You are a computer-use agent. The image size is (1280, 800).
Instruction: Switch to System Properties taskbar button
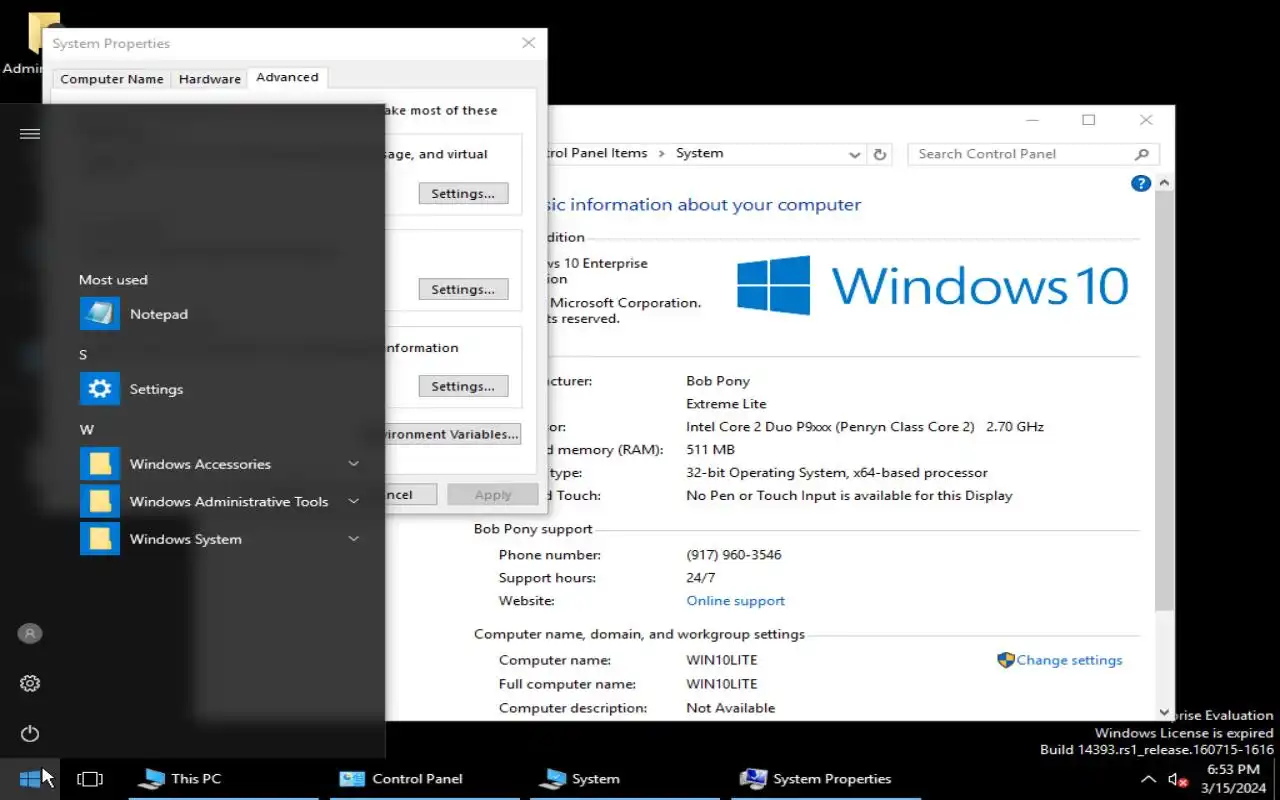[827, 778]
